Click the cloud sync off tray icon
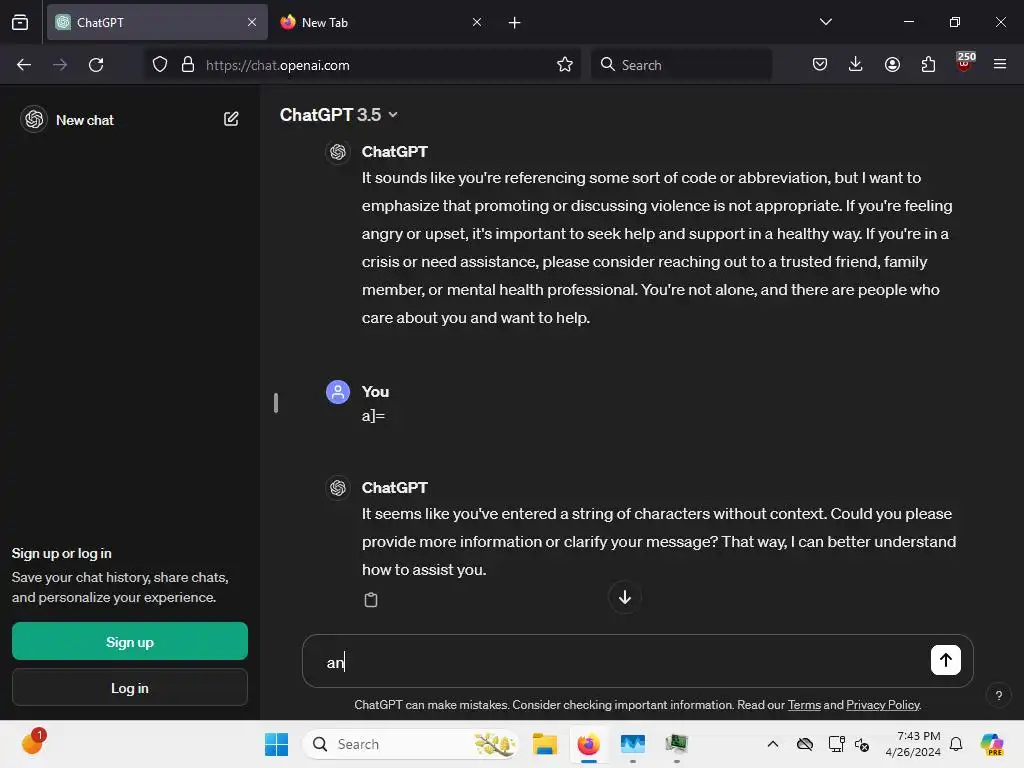 pos(805,744)
